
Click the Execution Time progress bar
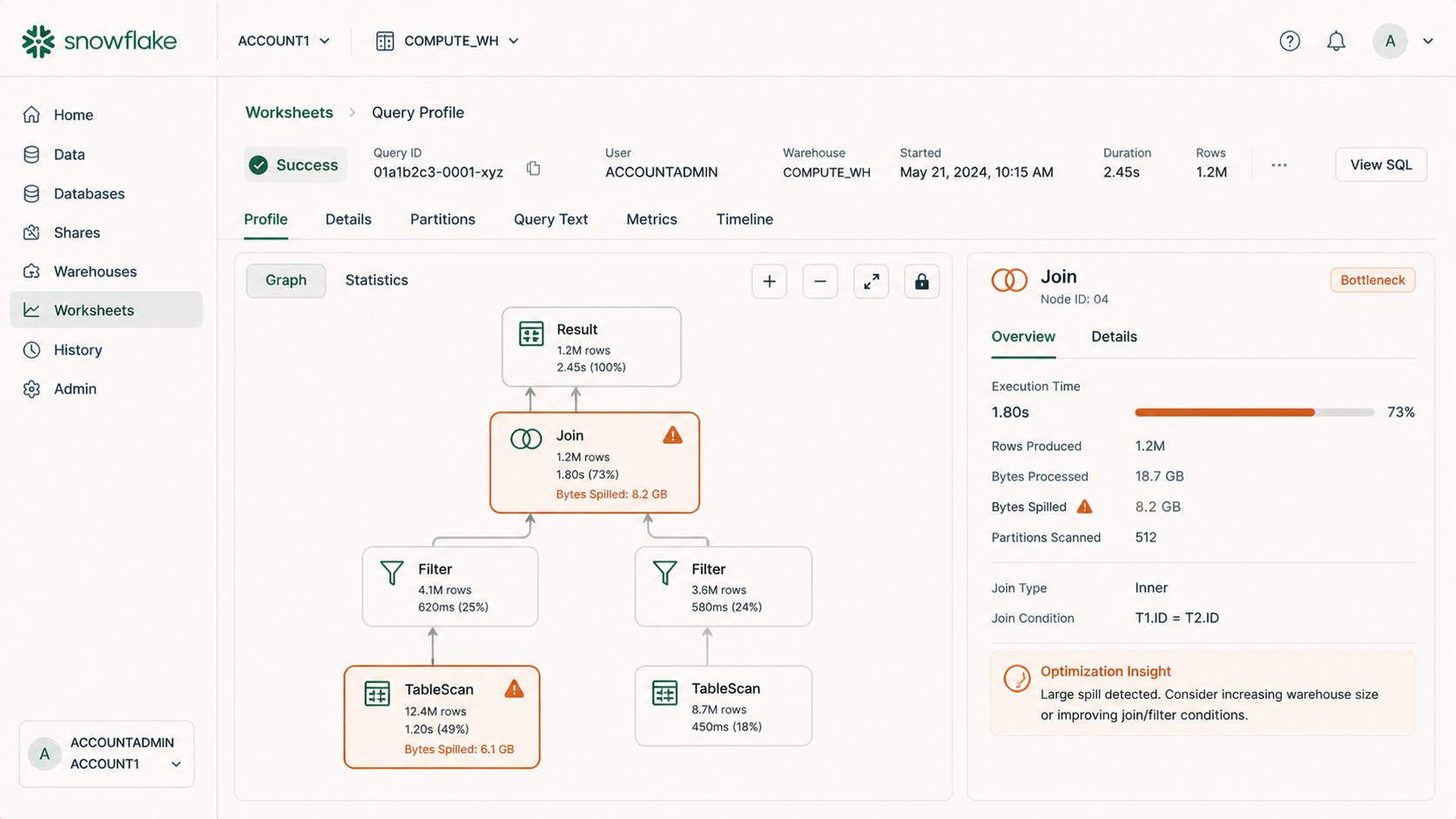(x=1254, y=413)
